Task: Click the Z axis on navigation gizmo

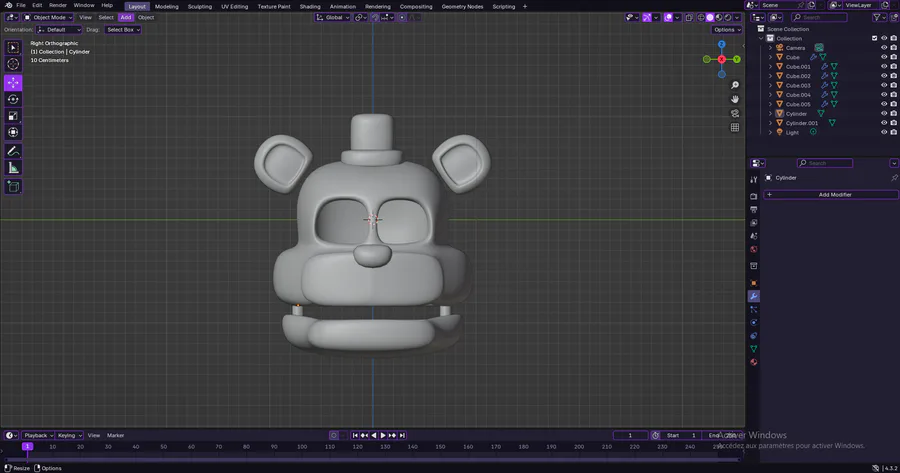Action: coord(721,44)
